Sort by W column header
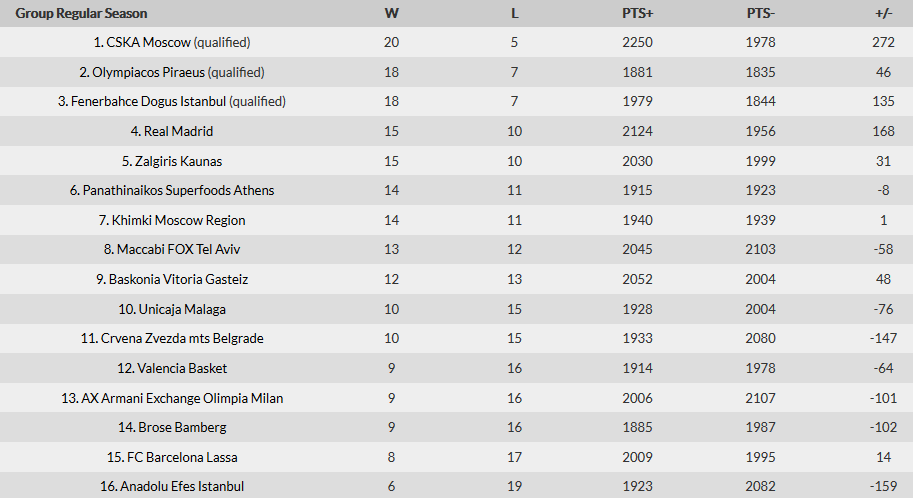This screenshot has height=498, width=913. tap(391, 13)
